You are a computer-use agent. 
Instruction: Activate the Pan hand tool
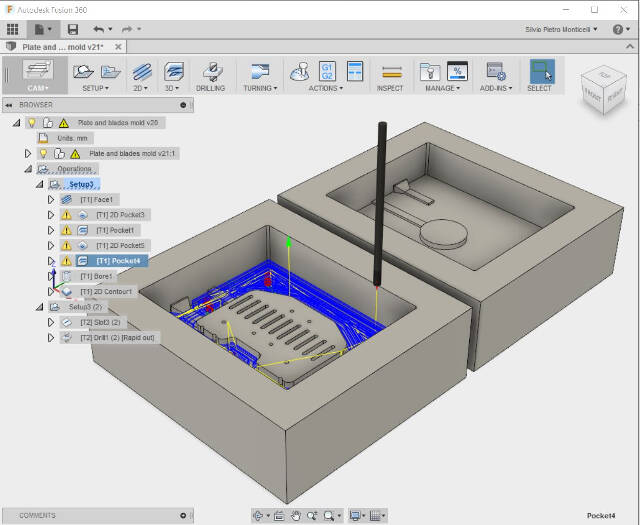click(x=296, y=516)
